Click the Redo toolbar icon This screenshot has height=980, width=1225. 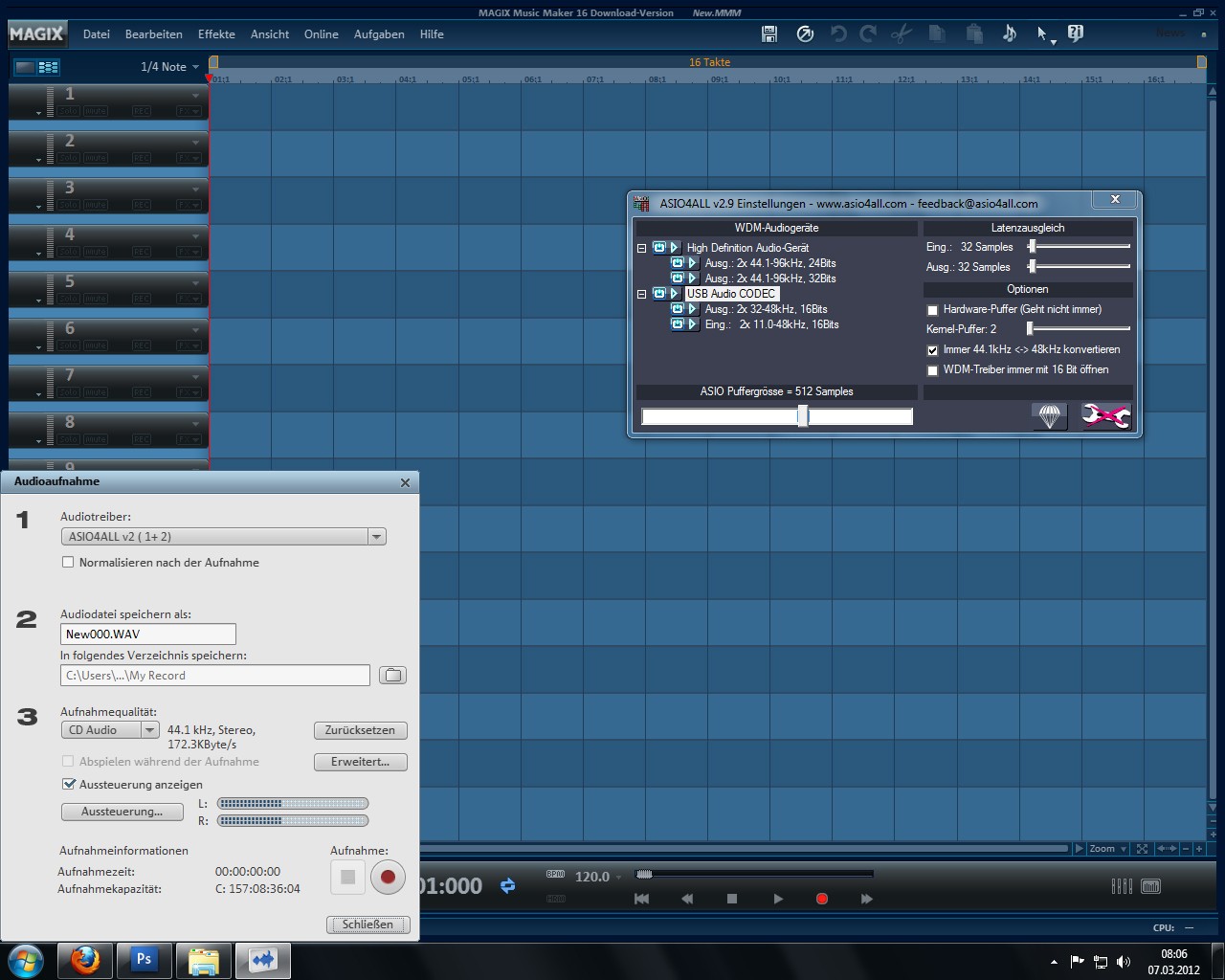[x=868, y=33]
